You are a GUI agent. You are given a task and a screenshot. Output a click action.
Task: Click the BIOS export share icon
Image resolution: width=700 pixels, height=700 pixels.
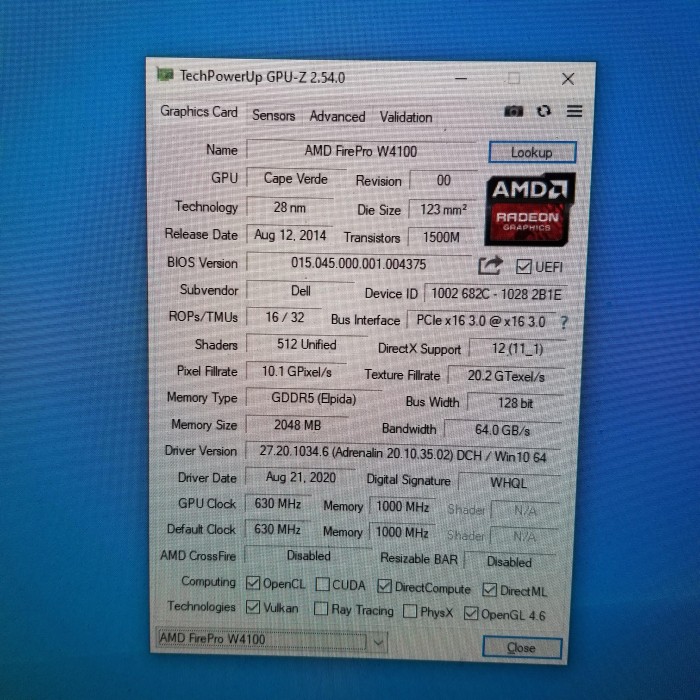490,265
